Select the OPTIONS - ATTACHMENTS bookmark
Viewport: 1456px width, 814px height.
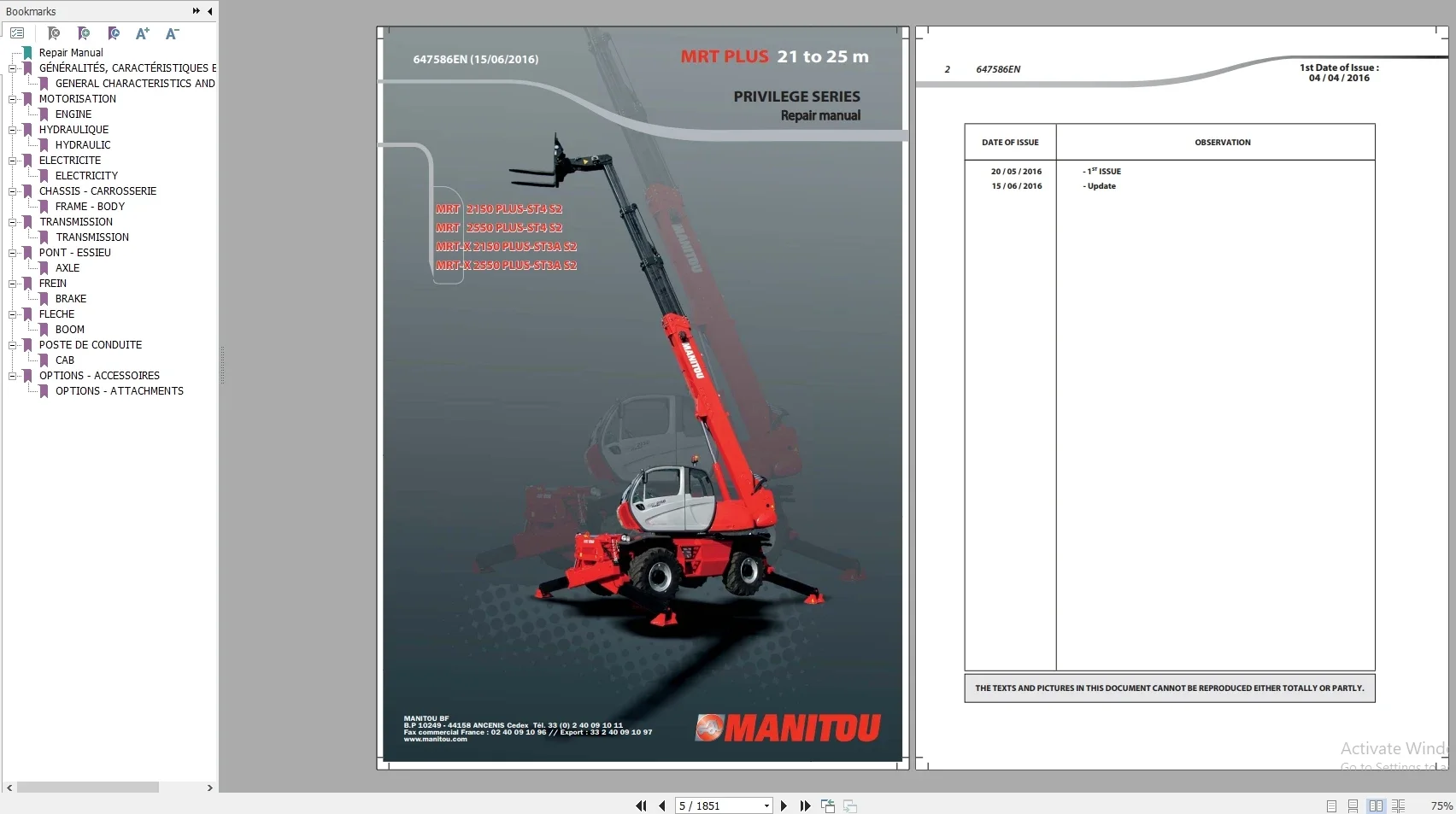(120, 391)
